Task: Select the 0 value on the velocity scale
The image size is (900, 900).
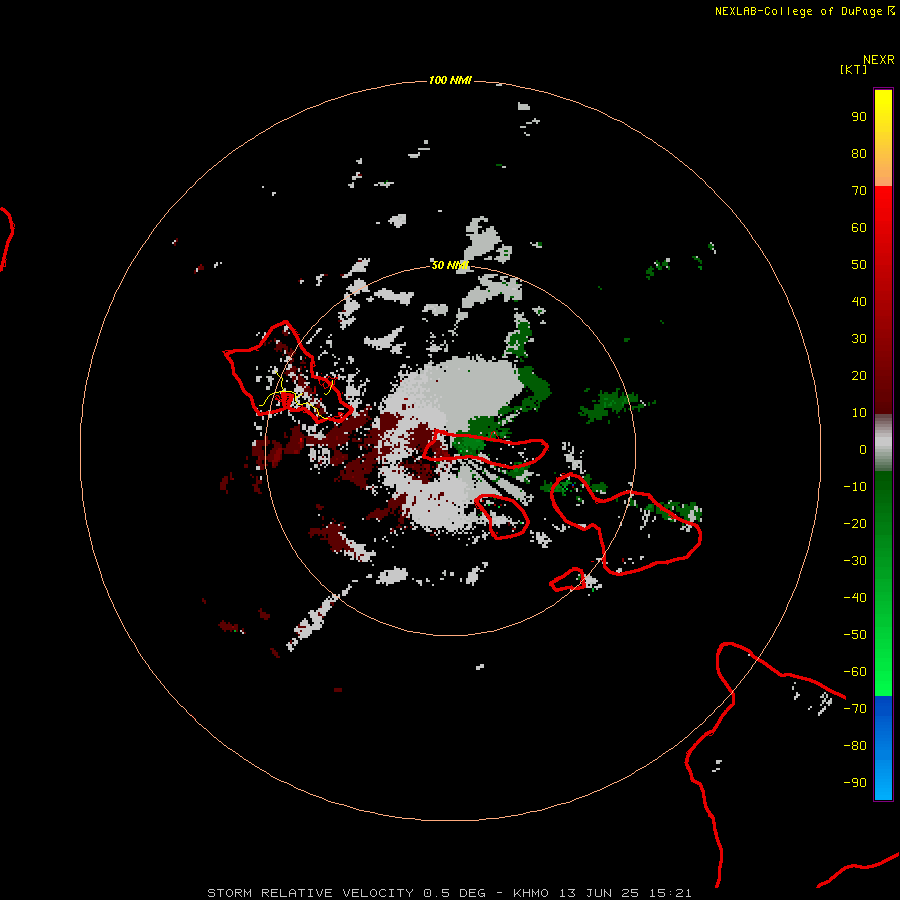Action: click(863, 450)
